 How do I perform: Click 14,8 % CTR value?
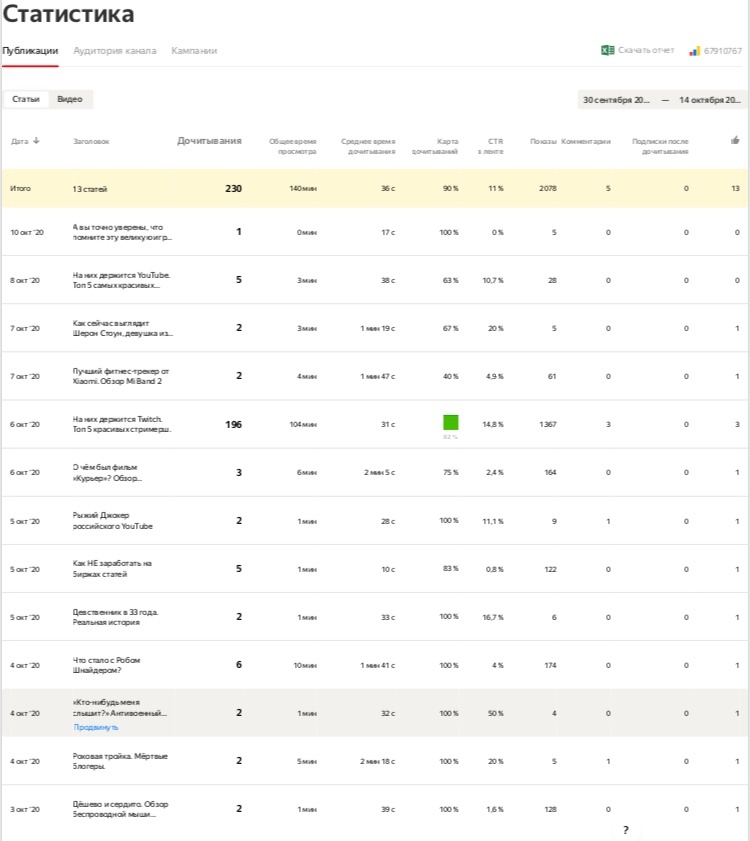click(x=492, y=424)
